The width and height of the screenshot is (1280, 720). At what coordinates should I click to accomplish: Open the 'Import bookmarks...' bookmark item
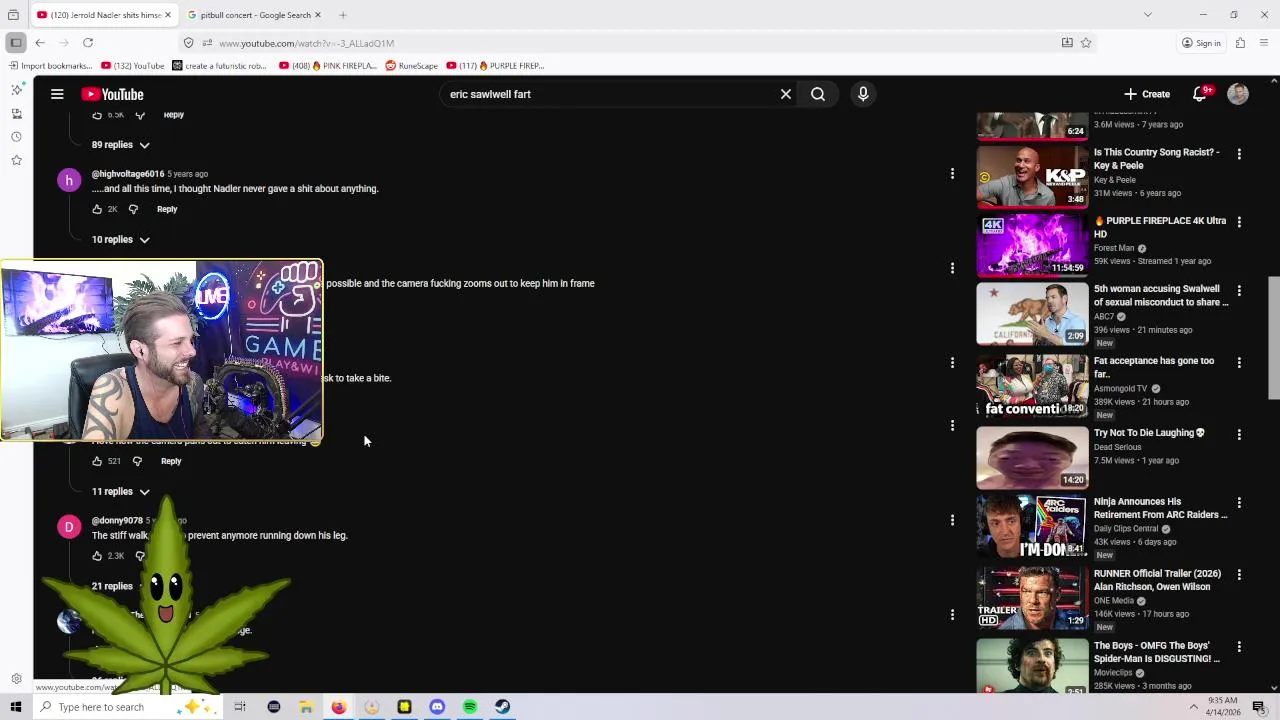point(50,66)
